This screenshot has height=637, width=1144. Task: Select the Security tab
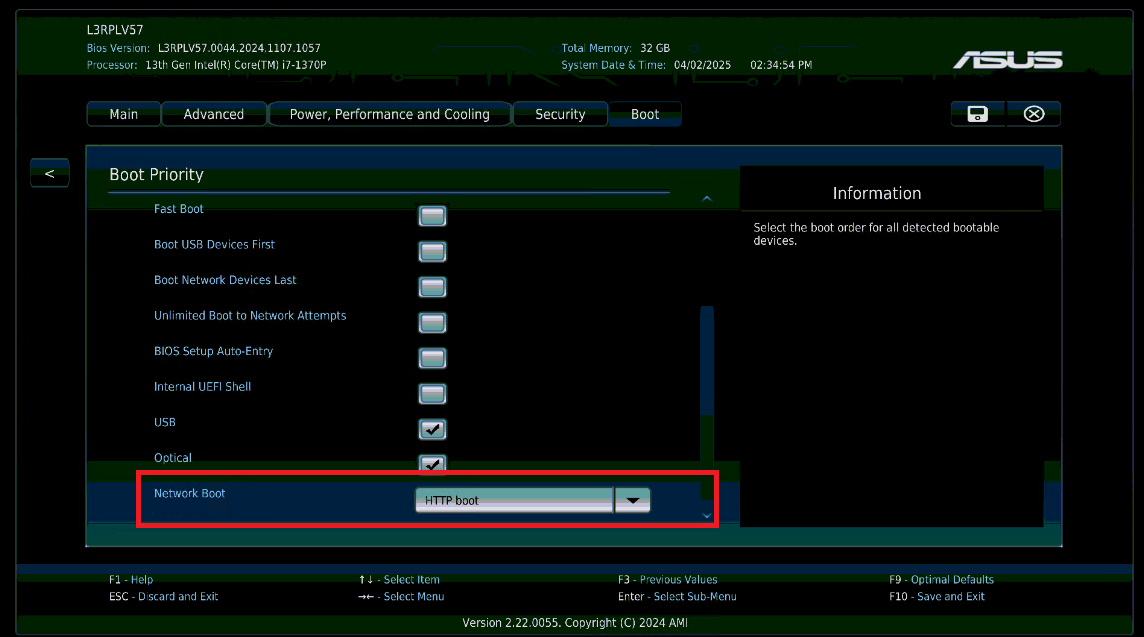pos(560,113)
